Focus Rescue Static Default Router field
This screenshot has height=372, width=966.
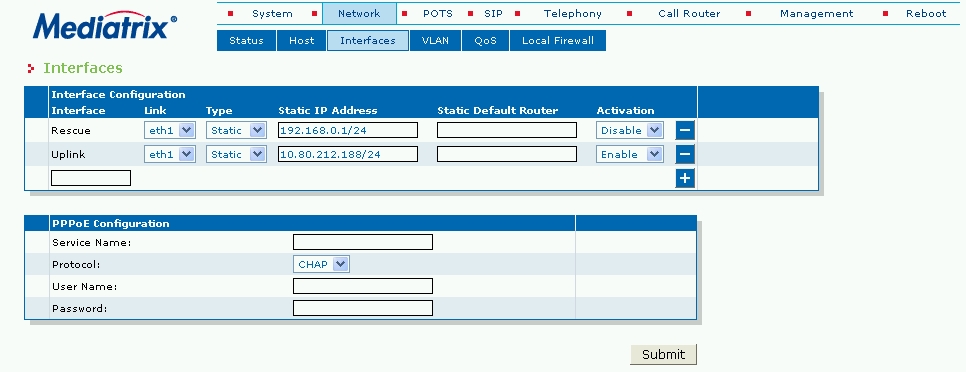click(x=507, y=131)
